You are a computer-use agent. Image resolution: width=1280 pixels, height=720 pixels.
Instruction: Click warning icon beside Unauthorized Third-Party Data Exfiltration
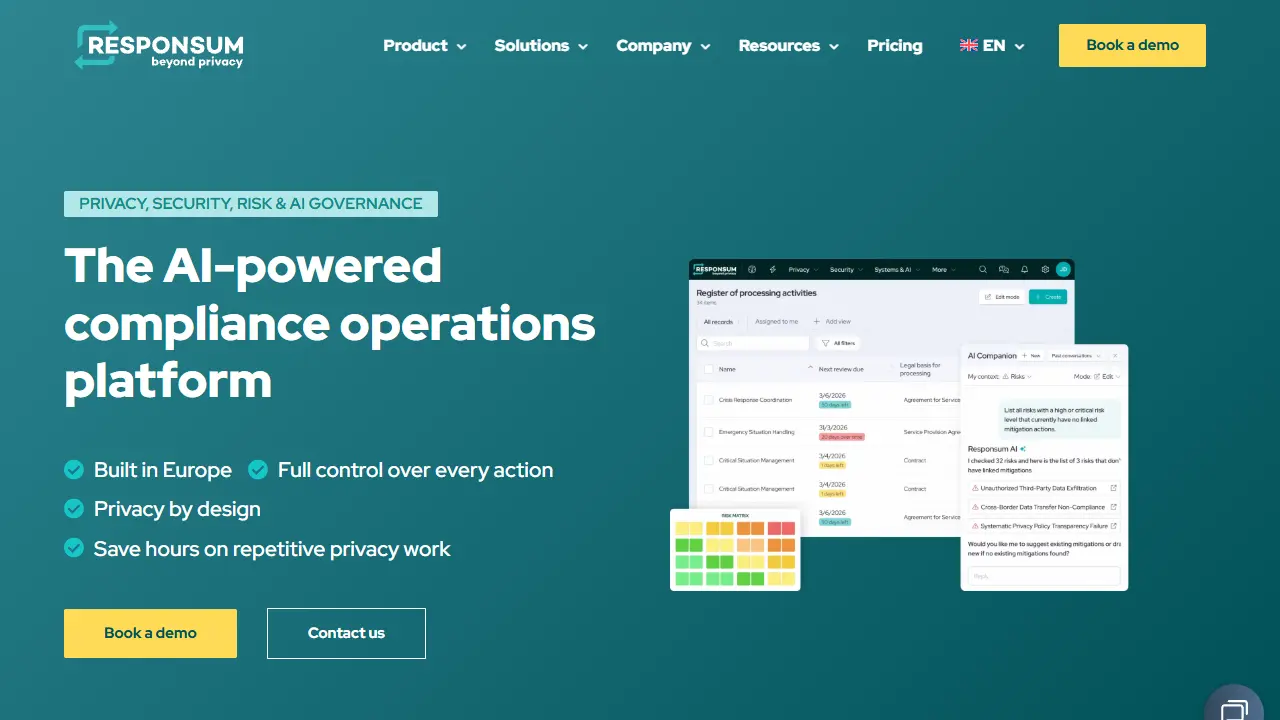(x=975, y=488)
